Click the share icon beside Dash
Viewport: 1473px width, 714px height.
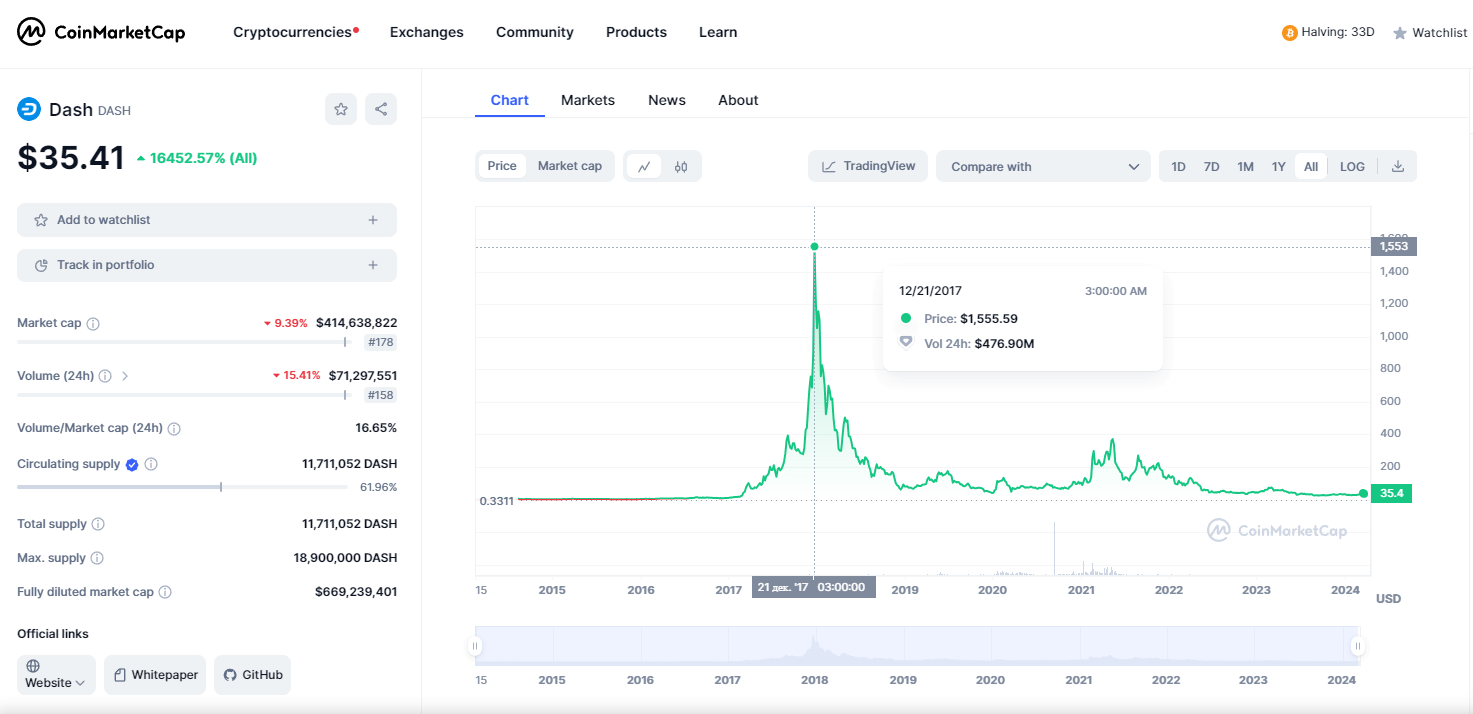click(381, 109)
